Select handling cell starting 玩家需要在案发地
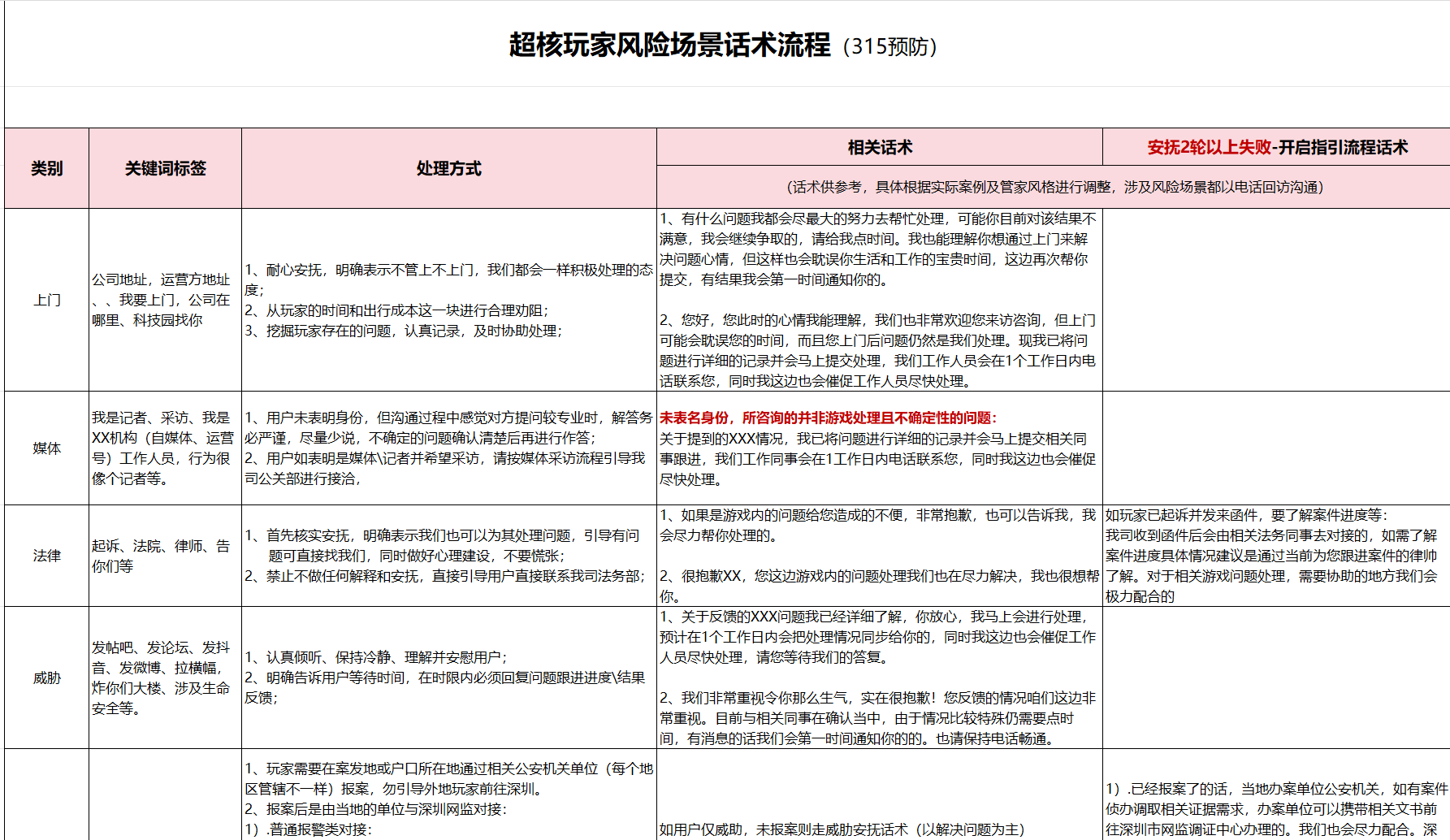This screenshot has width=1450, height=840. (x=448, y=795)
